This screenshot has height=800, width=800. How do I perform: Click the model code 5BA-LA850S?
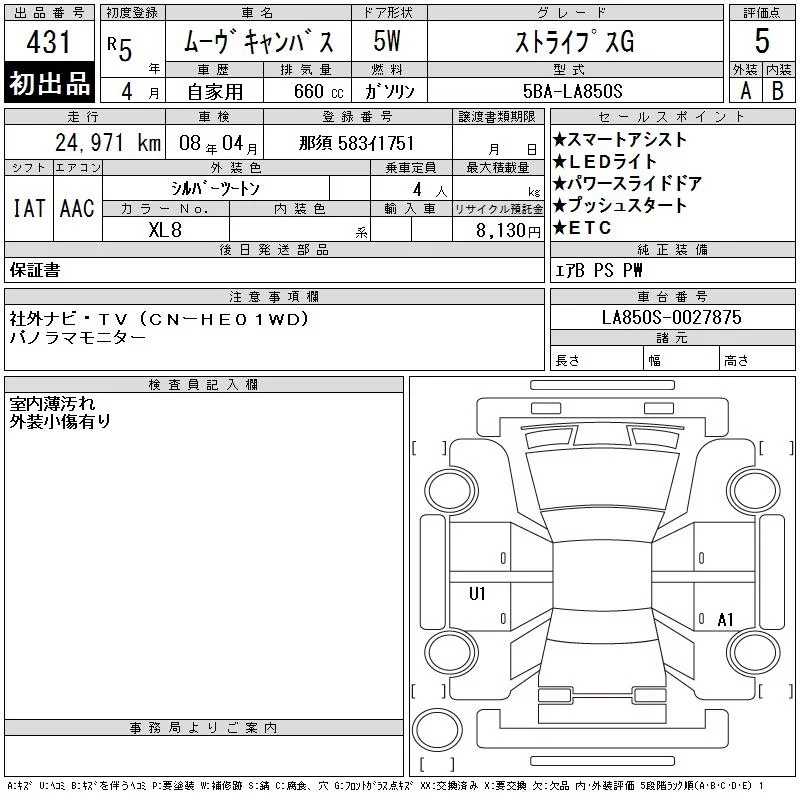coord(572,91)
